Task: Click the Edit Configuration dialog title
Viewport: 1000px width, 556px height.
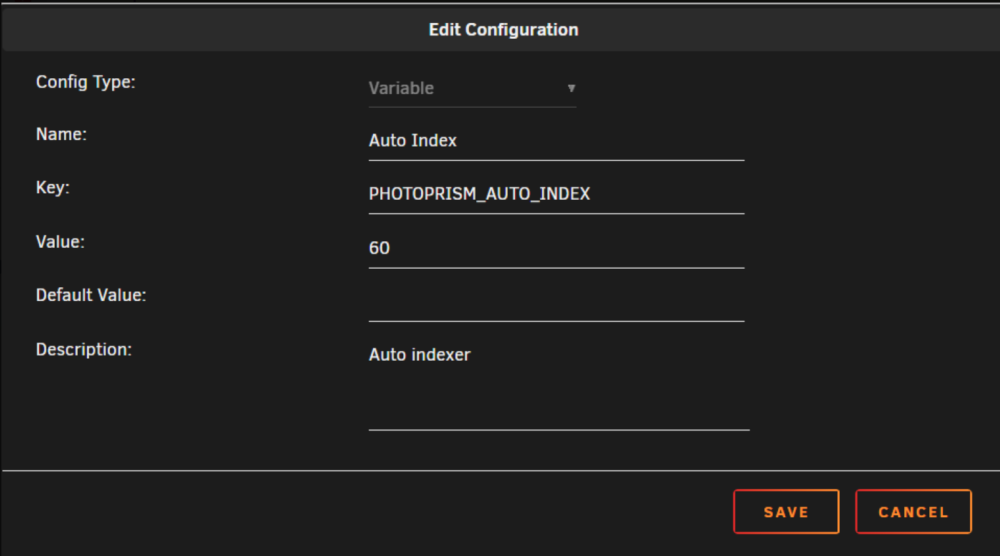Action: tap(503, 30)
